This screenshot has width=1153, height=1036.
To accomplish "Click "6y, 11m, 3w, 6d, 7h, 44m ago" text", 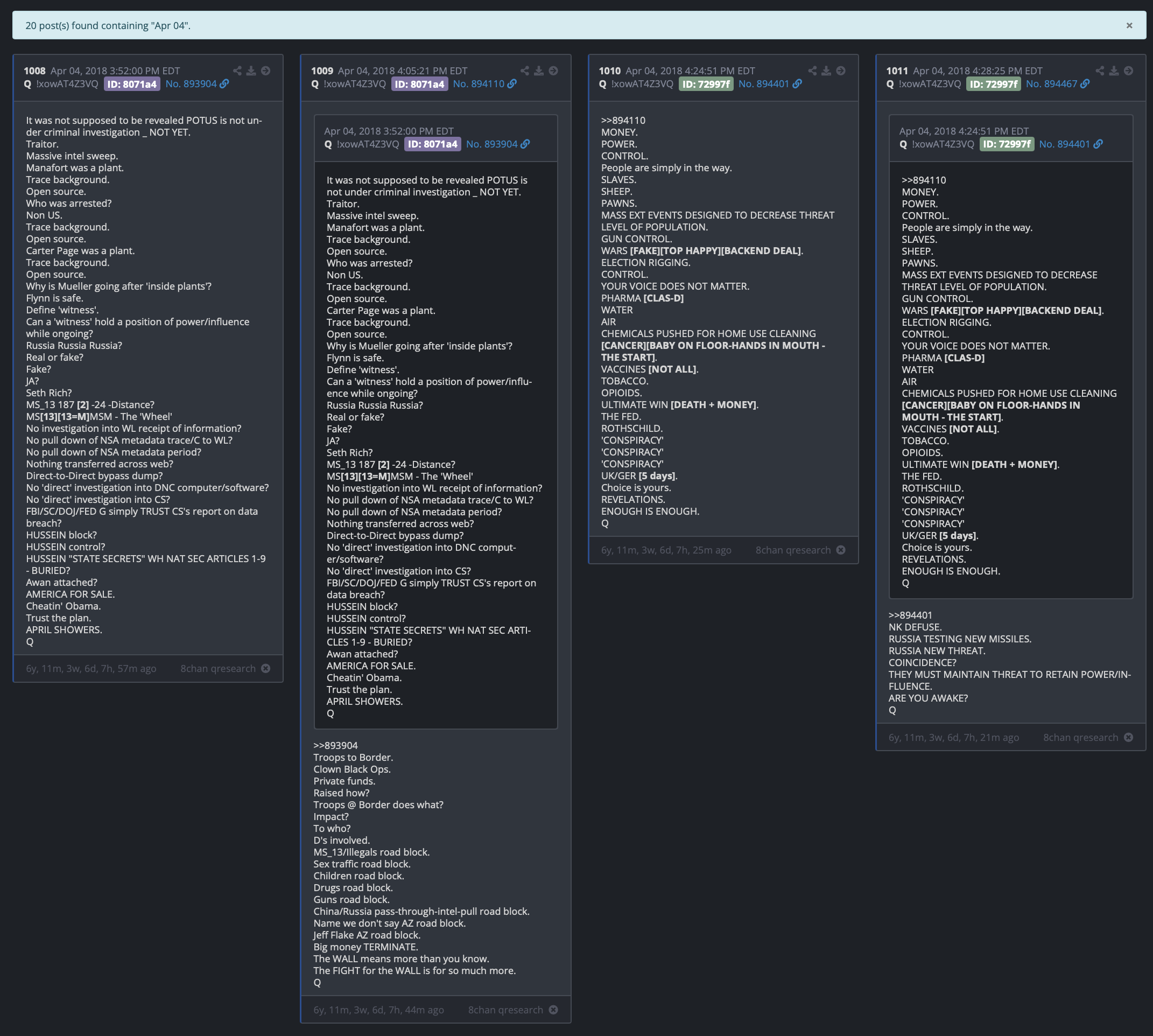I will pos(378,1010).
